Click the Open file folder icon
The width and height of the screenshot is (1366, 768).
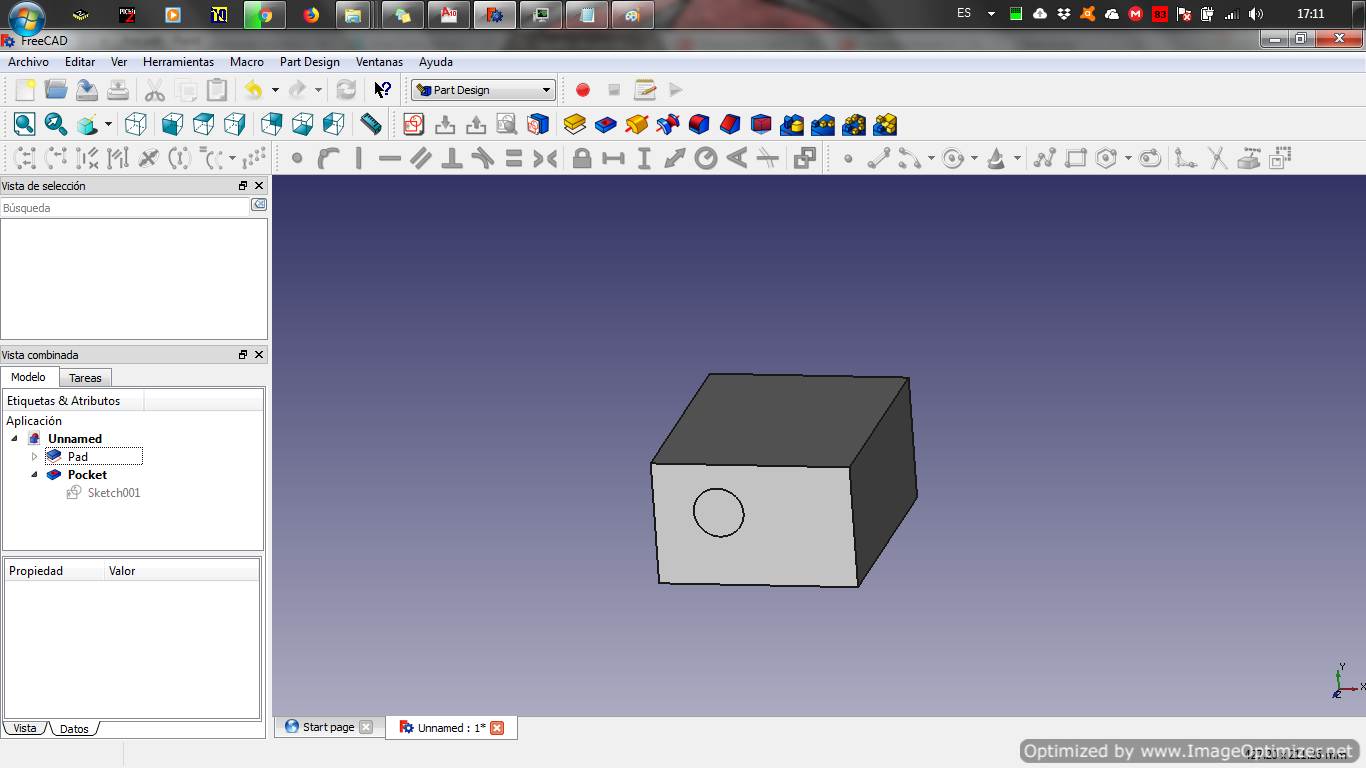tap(56, 90)
